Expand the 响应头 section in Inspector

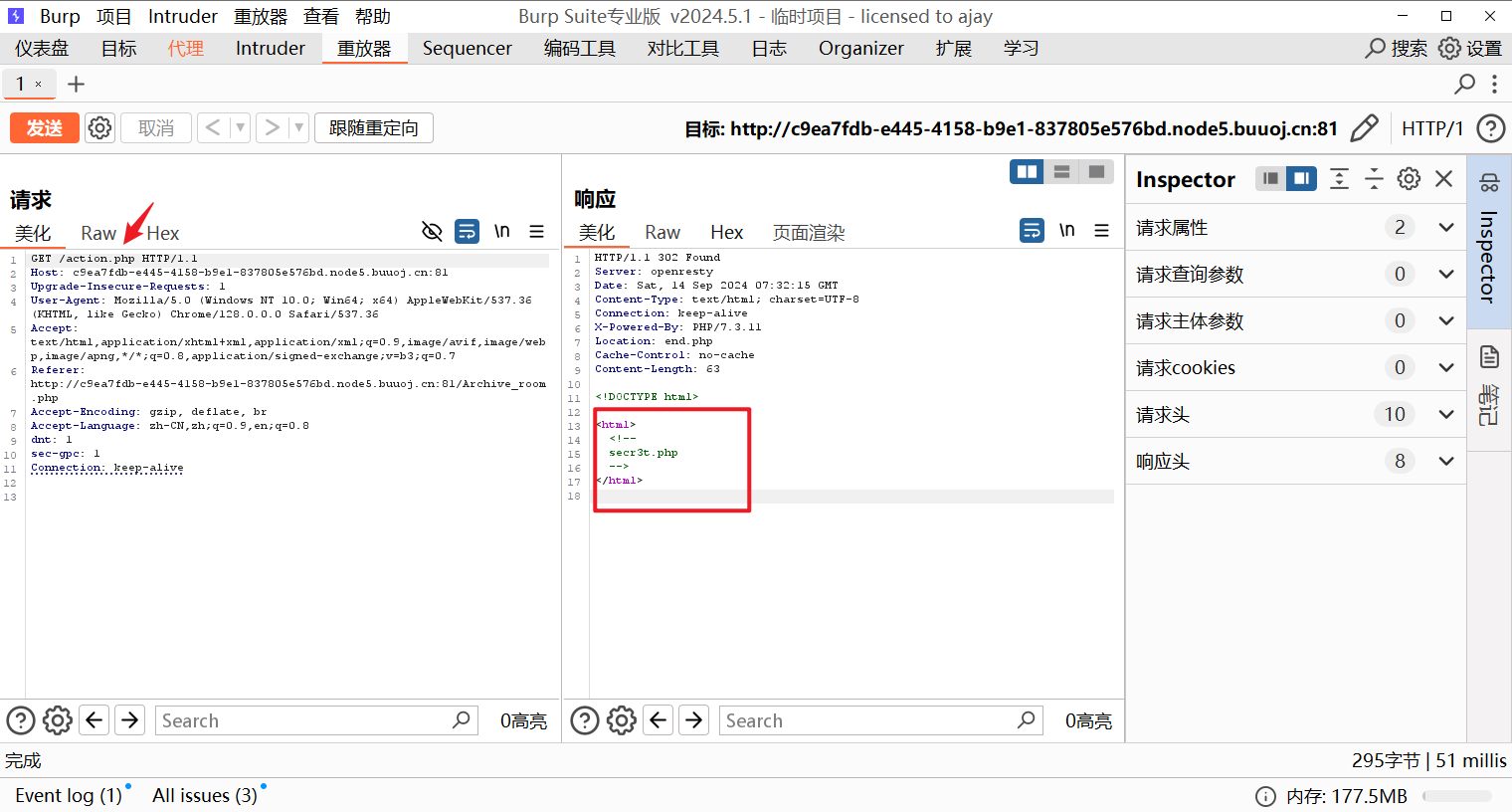(x=1445, y=462)
